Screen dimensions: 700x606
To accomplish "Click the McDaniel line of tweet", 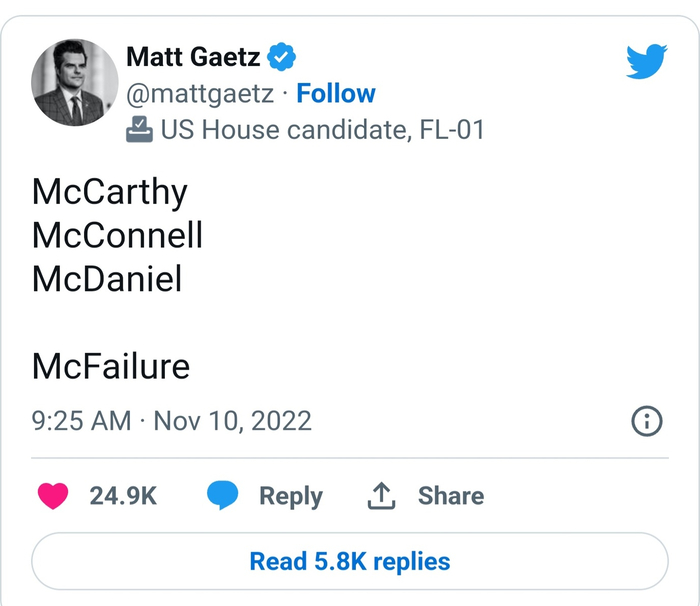I will coord(107,279).
